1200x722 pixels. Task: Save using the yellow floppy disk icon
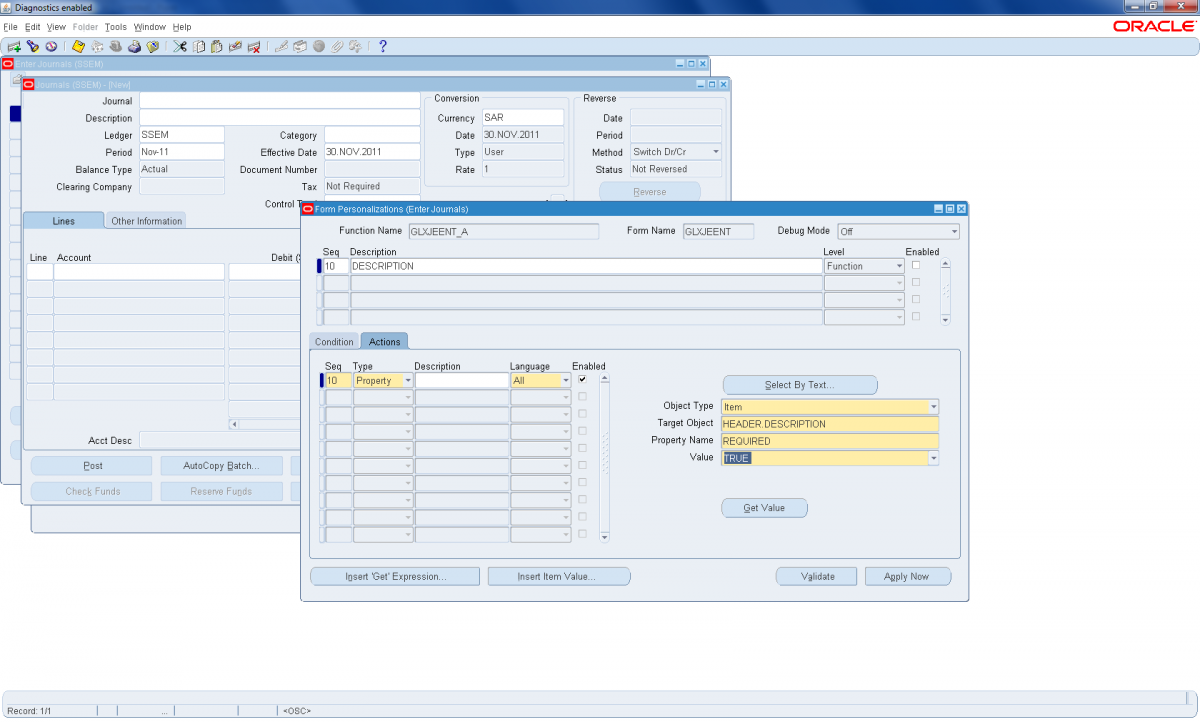click(x=78, y=46)
